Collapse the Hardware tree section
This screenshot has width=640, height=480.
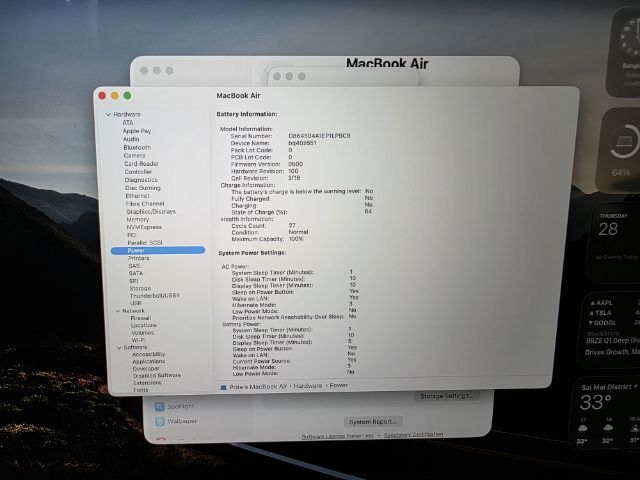tap(109, 115)
